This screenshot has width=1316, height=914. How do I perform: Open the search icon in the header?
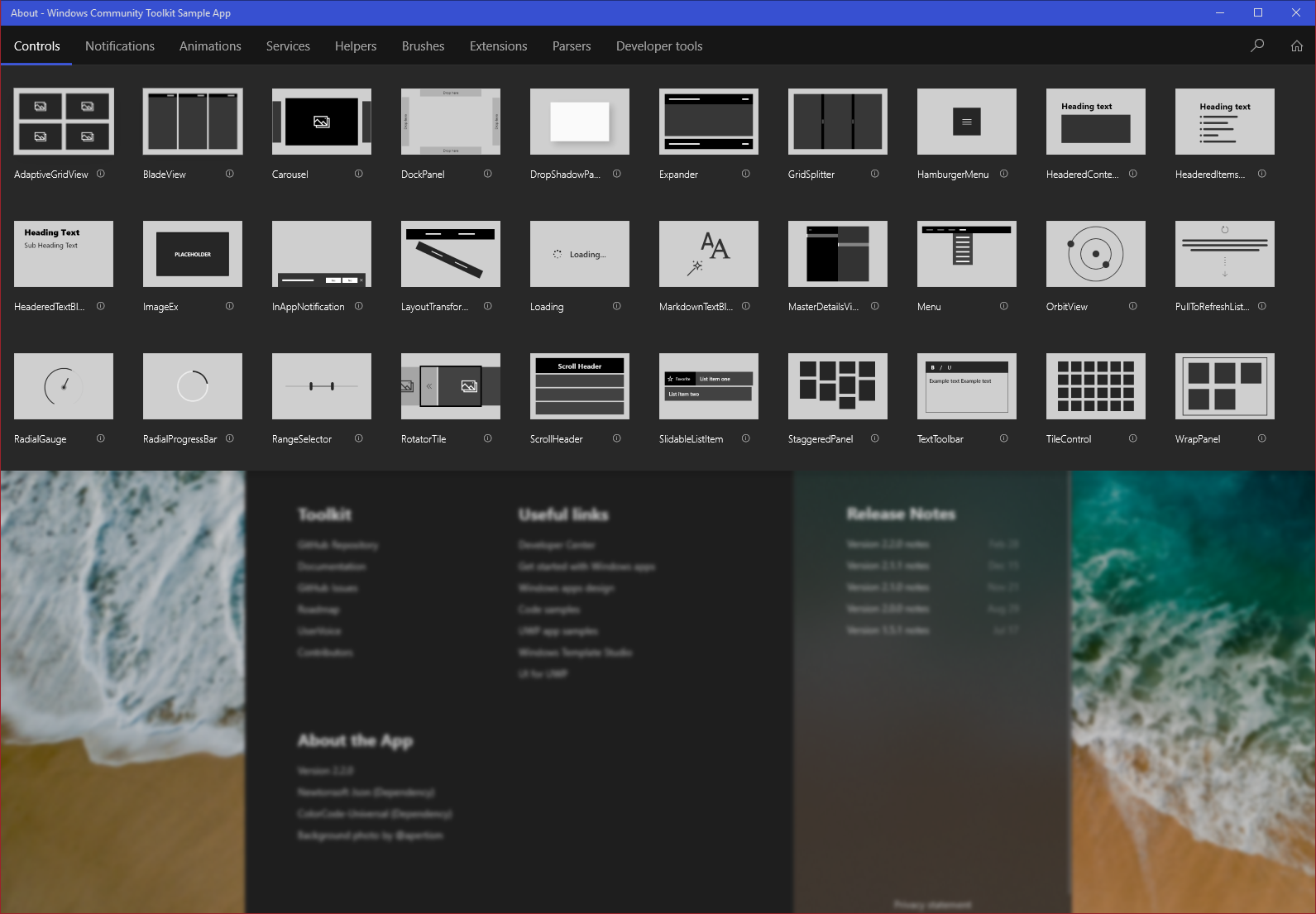point(1257,45)
